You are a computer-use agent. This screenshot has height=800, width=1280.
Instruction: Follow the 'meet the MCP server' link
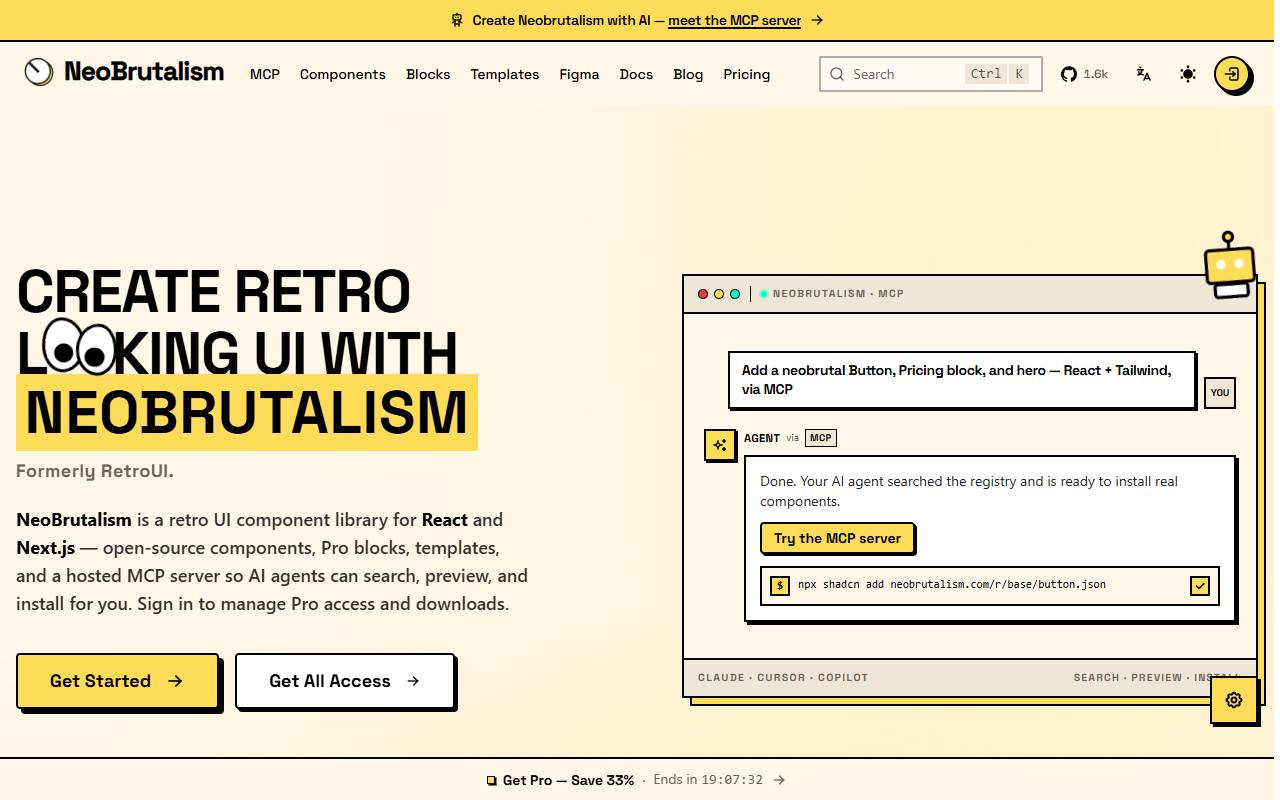coord(735,20)
